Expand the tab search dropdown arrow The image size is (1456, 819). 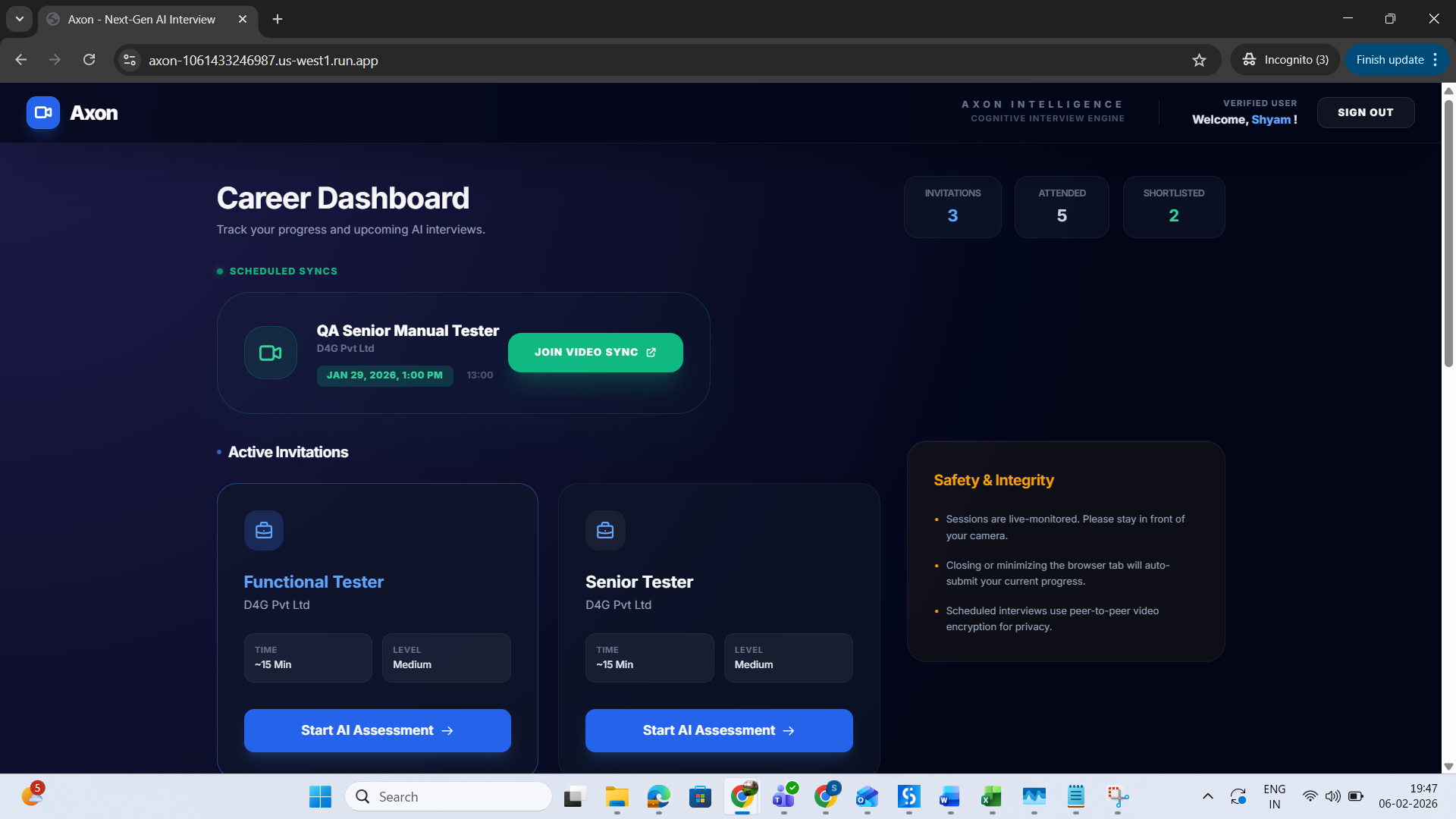[x=20, y=19]
